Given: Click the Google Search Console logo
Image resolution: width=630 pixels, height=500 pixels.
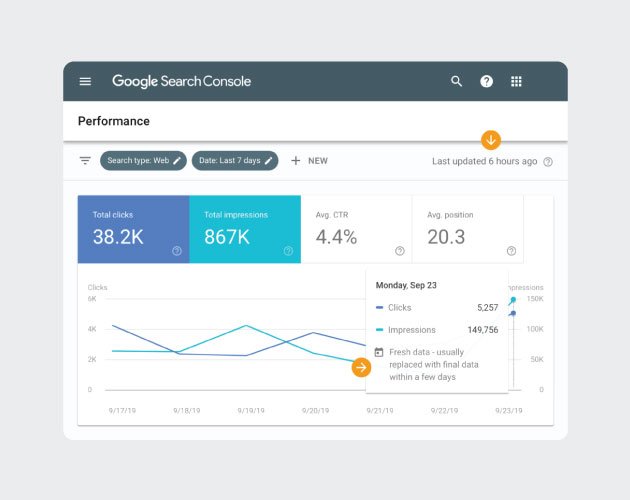Looking at the screenshot, I should (182, 81).
